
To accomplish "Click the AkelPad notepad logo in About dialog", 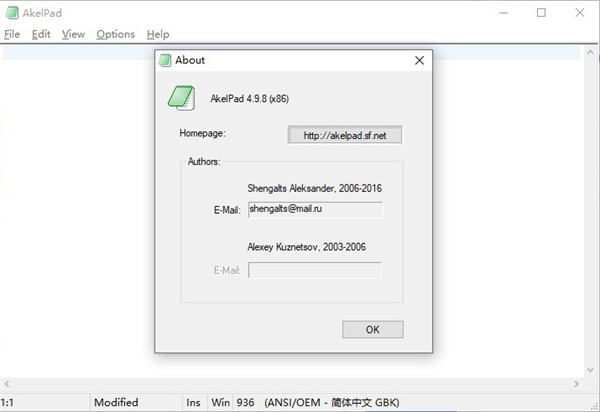I will point(181,97).
